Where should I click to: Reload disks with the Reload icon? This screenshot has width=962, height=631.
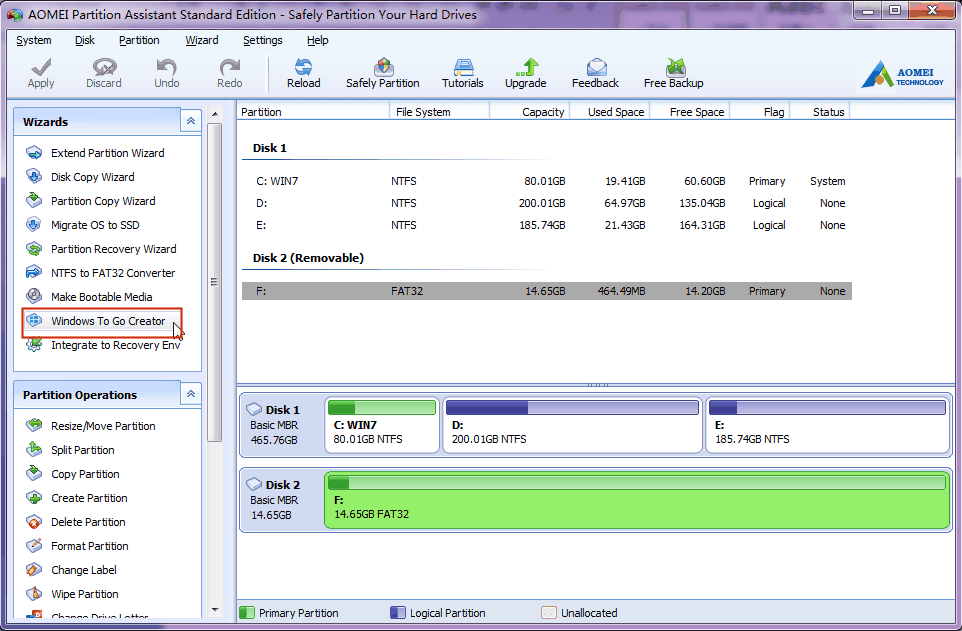click(x=303, y=67)
